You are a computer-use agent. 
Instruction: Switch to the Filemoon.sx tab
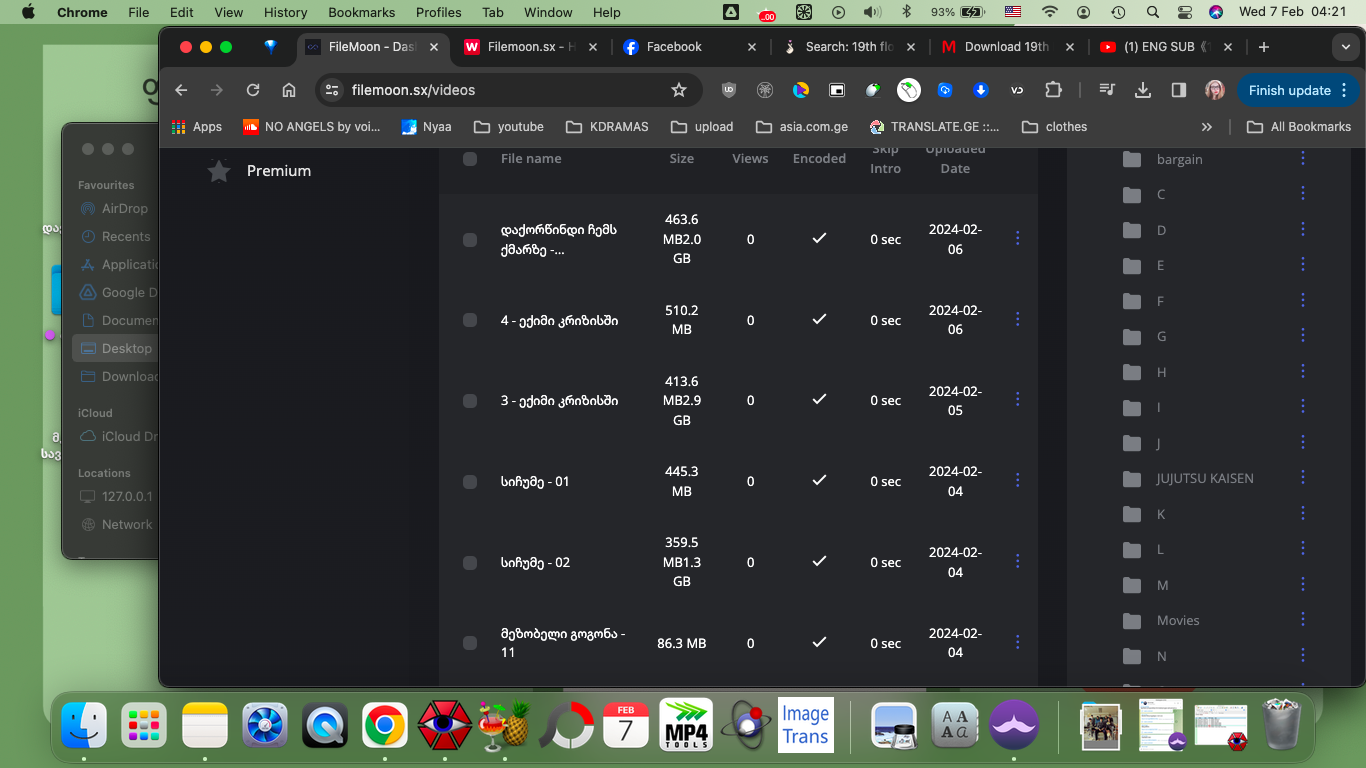532,47
